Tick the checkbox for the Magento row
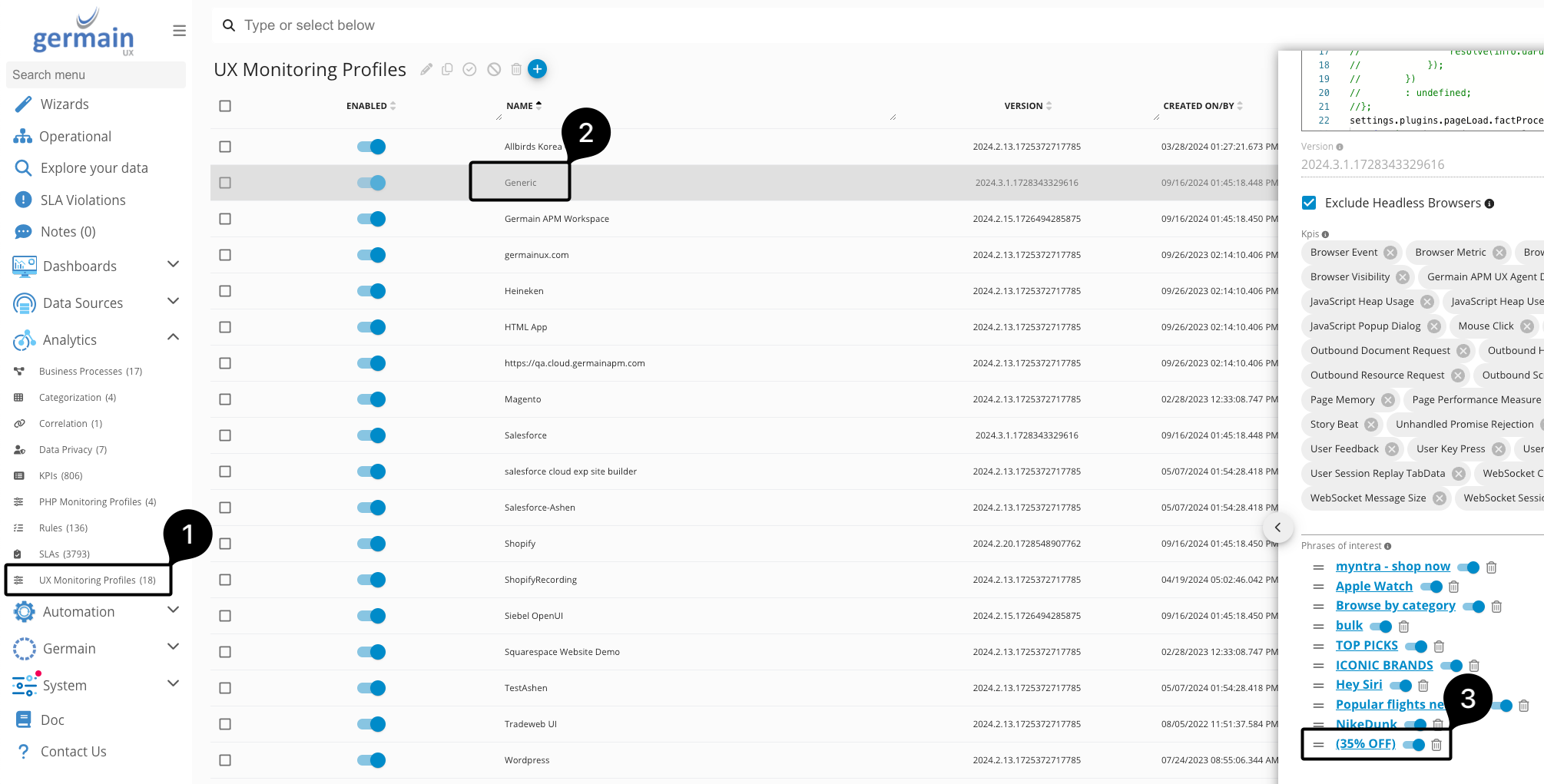Screen dimensions: 1544x784 click(225, 399)
